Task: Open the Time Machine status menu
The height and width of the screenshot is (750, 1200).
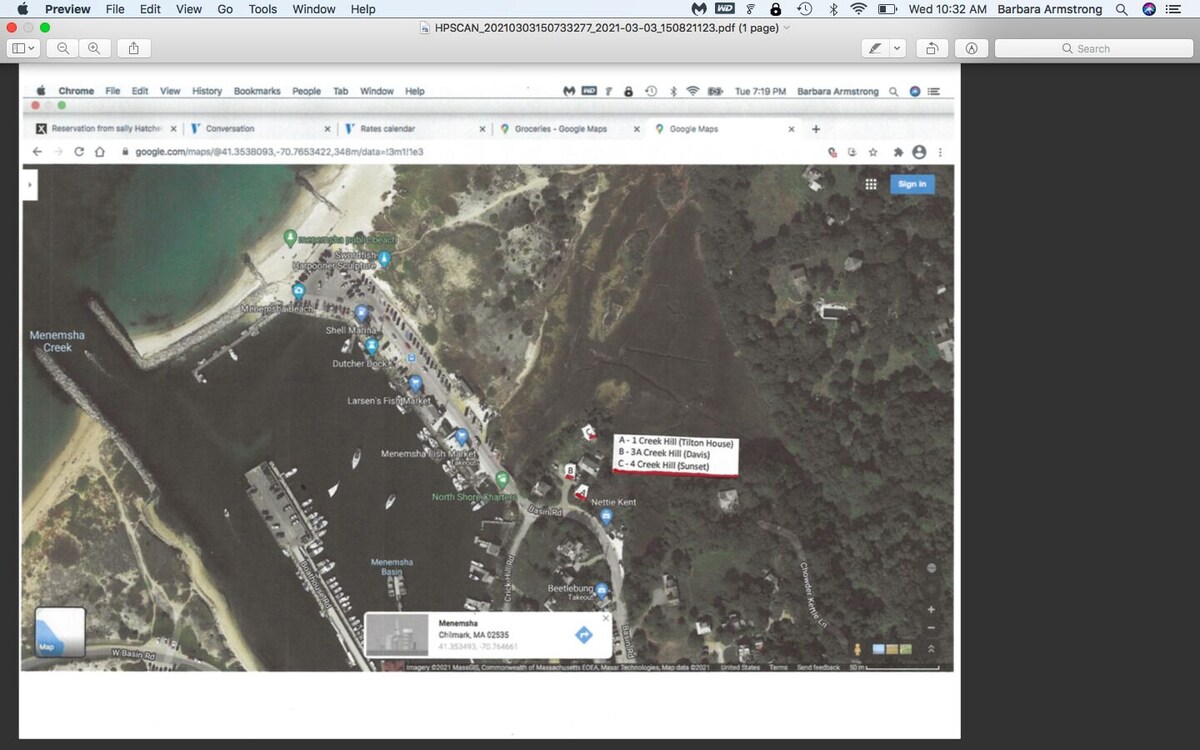Action: [804, 9]
